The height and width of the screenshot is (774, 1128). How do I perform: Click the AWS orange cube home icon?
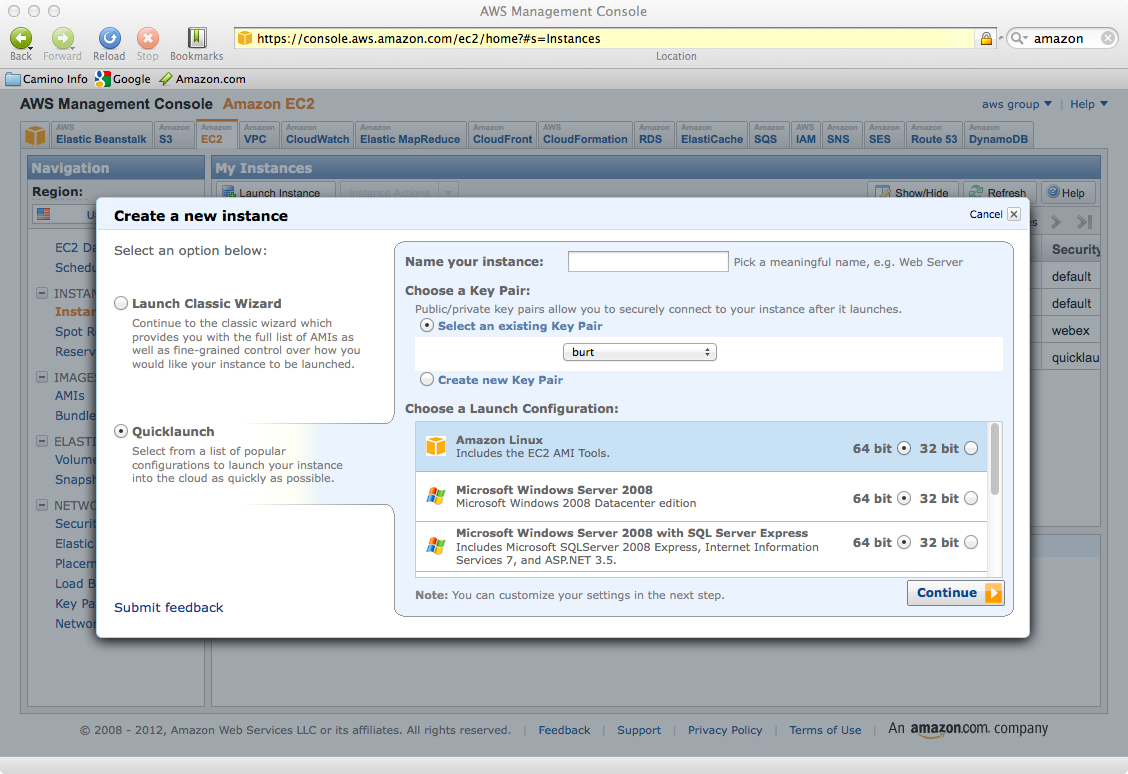point(35,135)
